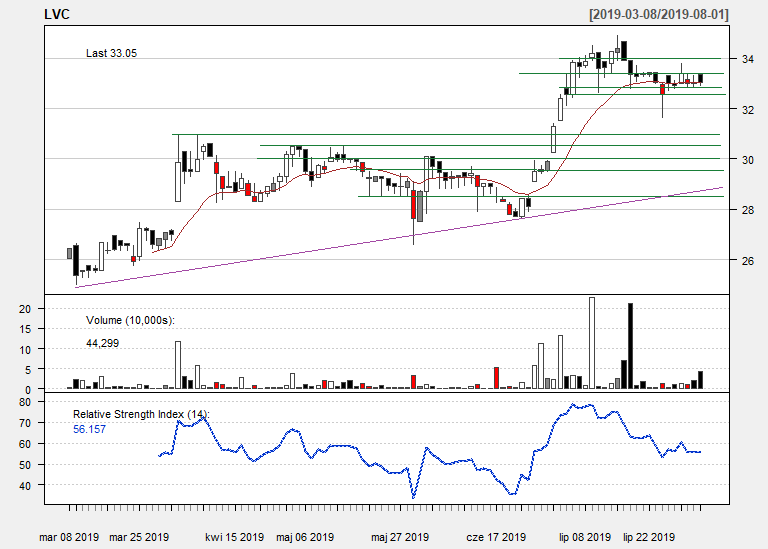768x549 pixels.
Task: Click date label kwi 15 2019
Action: tap(235, 537)
